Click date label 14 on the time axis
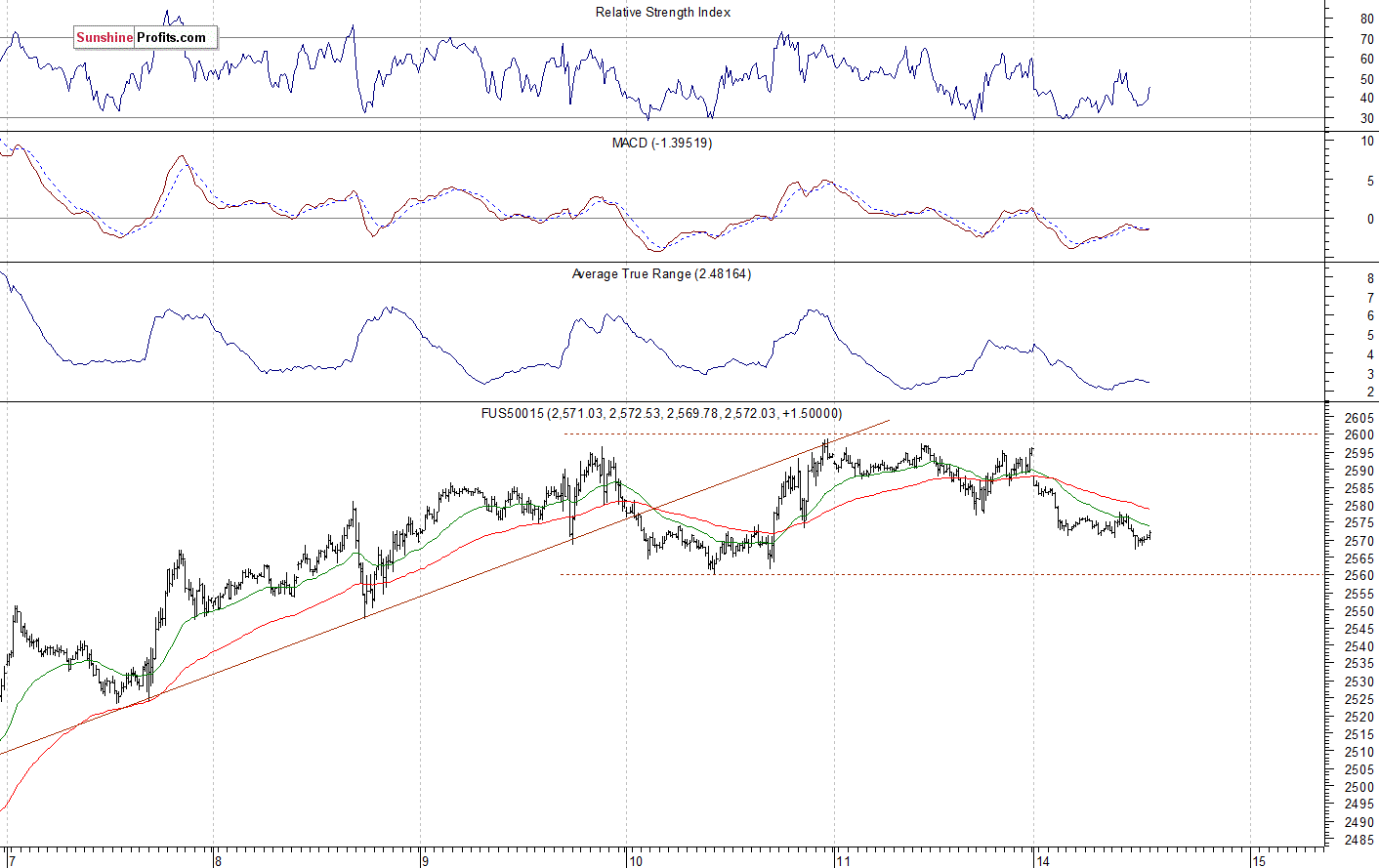Screen dimensions: 1379x868 (x=1043, y=861)
